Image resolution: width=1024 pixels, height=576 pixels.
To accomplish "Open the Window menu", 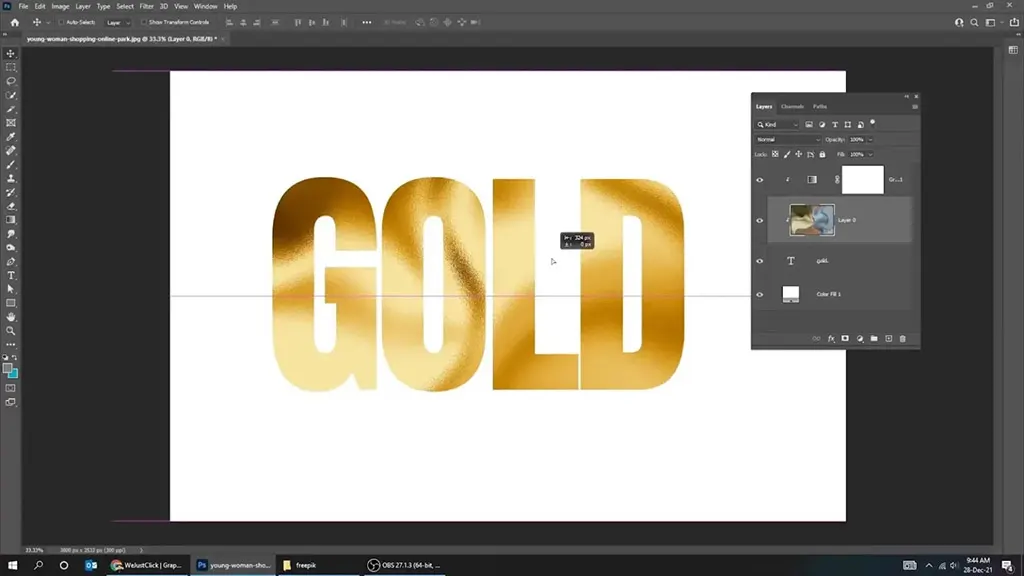I will pos(205,7).
